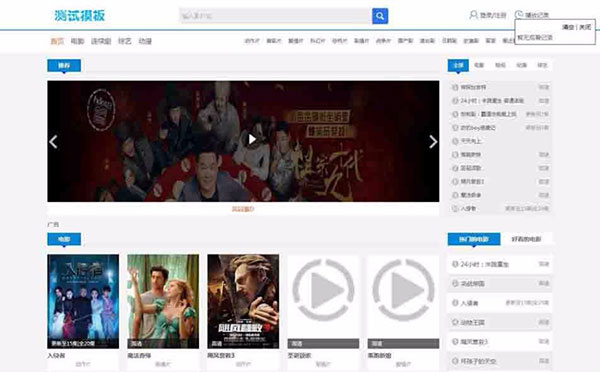The height and width of the screenshot is (372, 600).
Task: Open the 欧美剧 category link
Action: pos(471,41)
